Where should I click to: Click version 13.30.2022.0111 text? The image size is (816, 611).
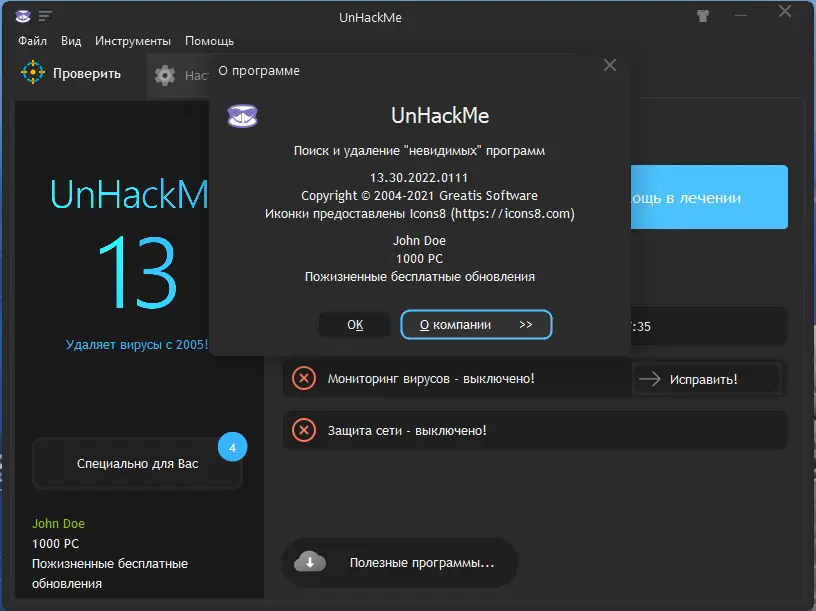point(419,177)
